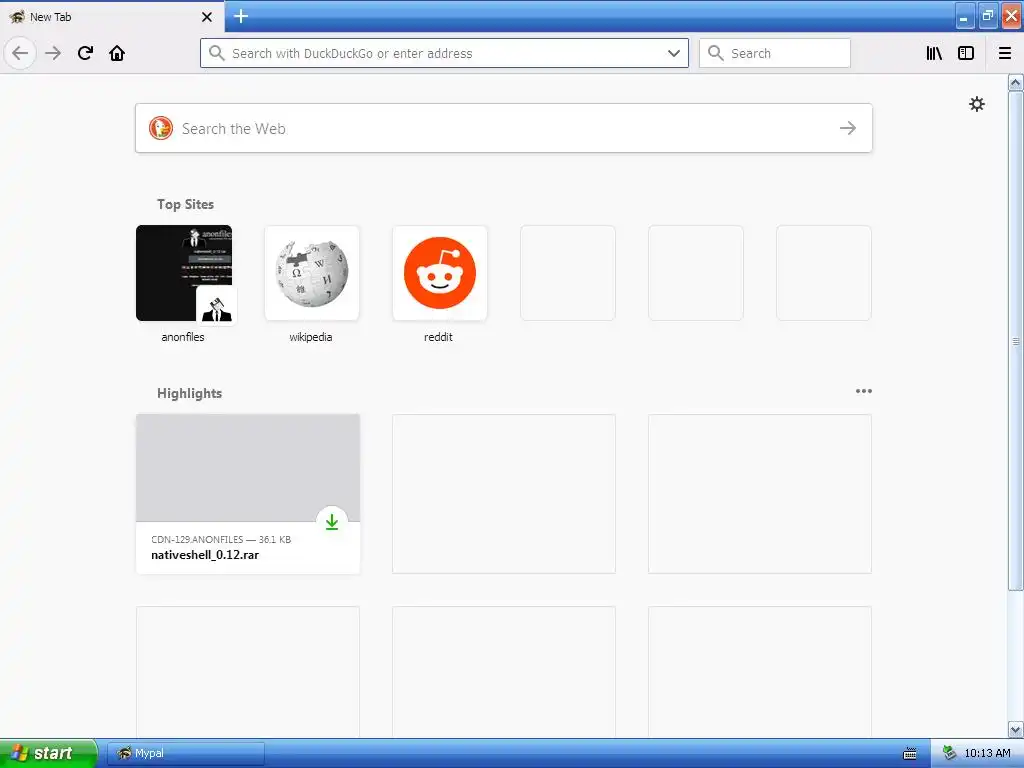
Task: Focus the Search the Web box
Action: [504, 128]
